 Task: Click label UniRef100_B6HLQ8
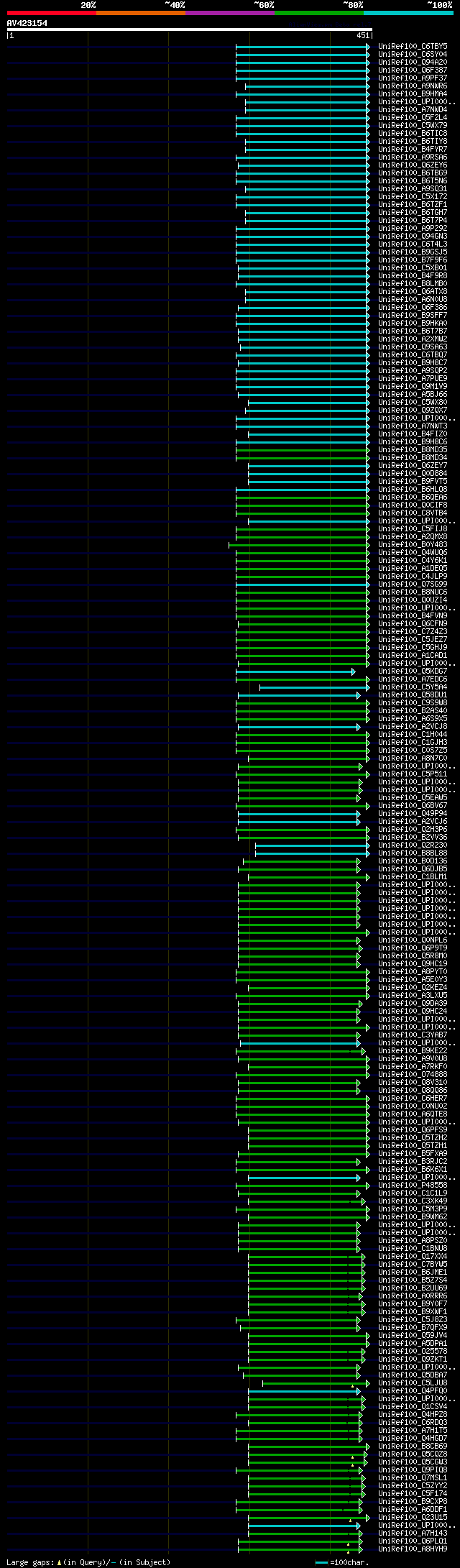tap(413, 489)
